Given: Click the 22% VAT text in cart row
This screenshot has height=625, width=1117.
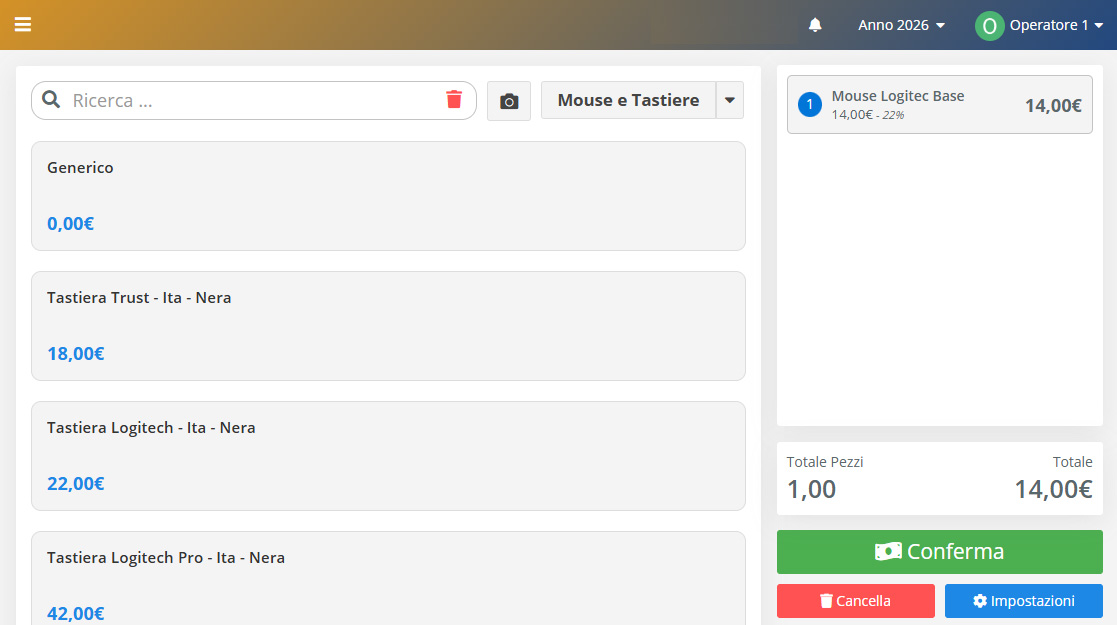Looking at the screenshot, I should [x=893, y=115].
